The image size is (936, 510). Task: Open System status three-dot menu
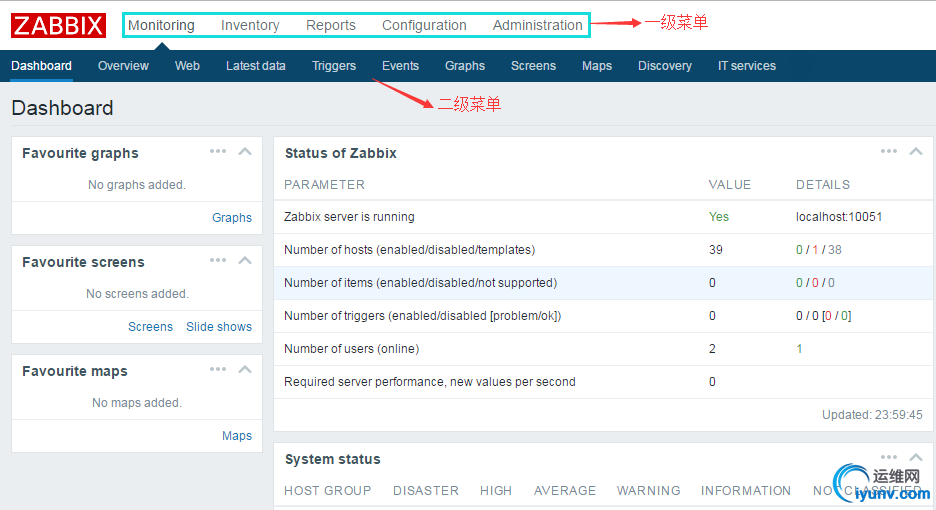pyautogui.click(x=889, y=457)
